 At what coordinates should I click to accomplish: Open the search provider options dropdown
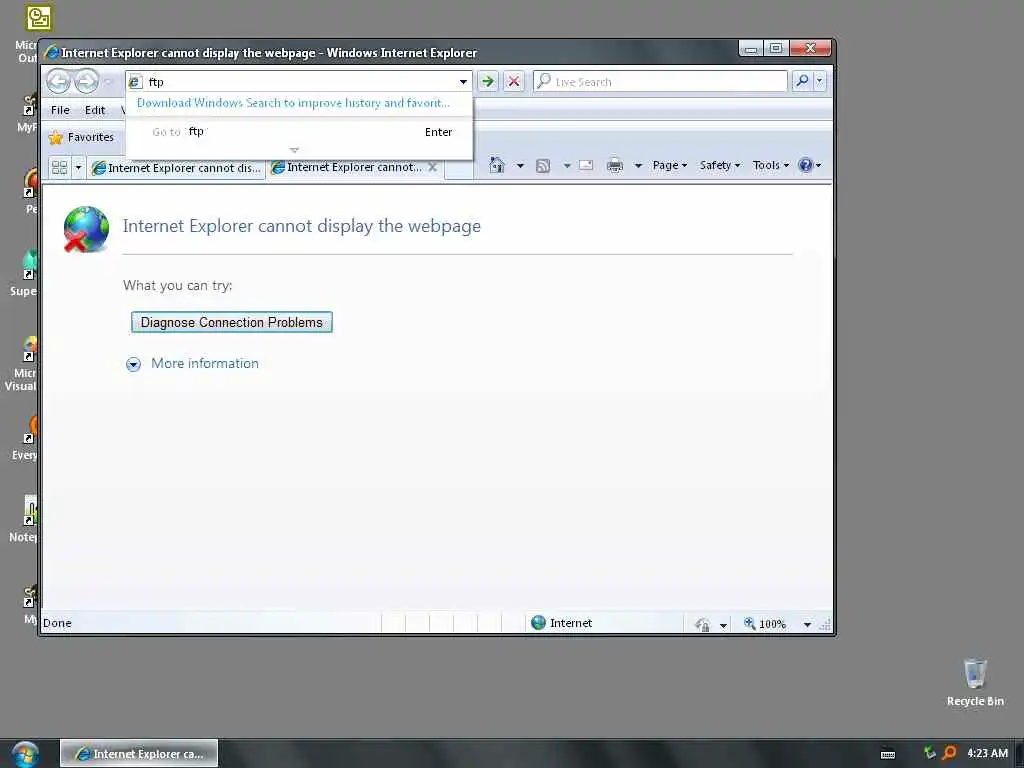(820, 81)
